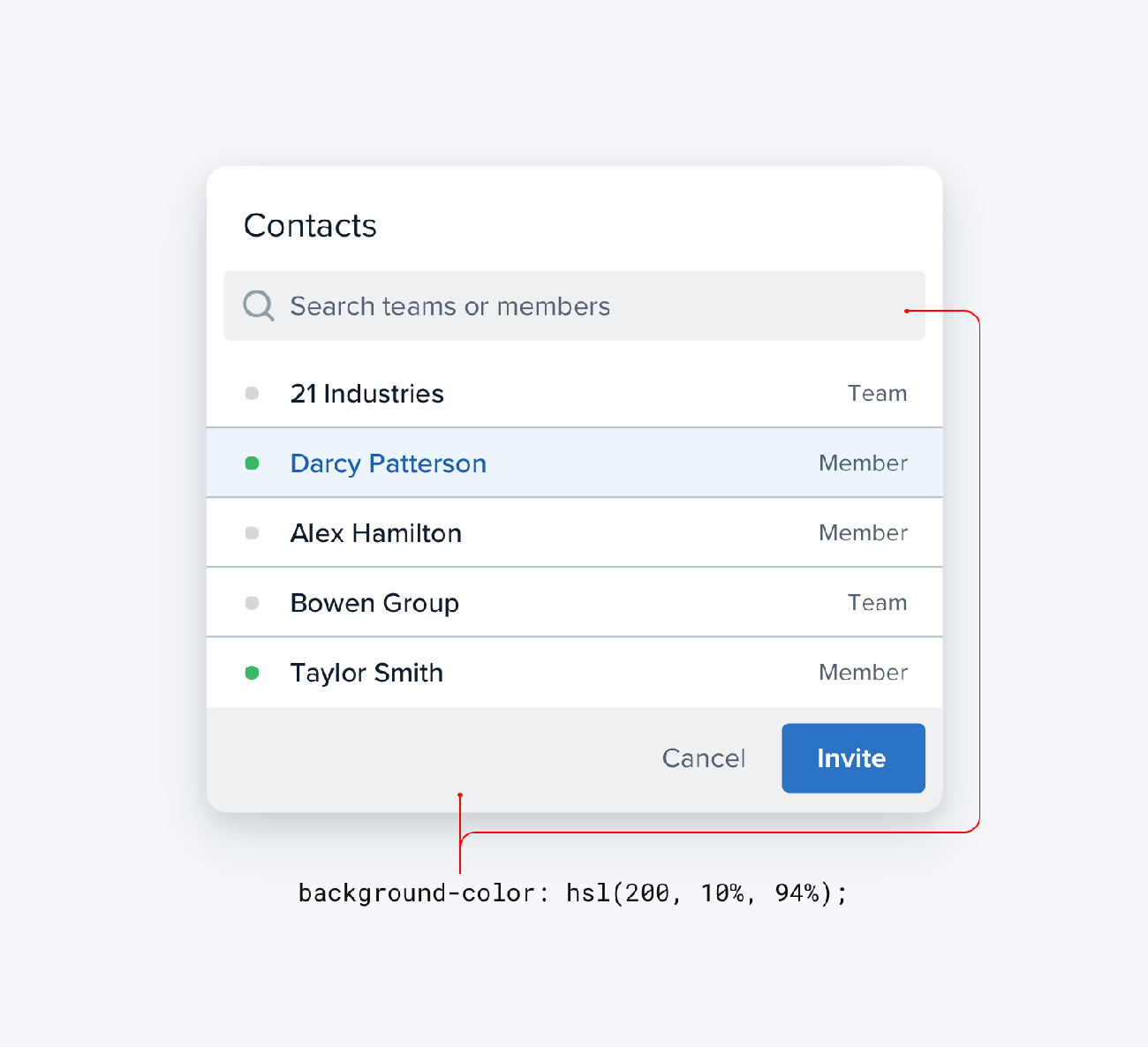Click gray status dot beside Alex Hamilton

point(252,533)
